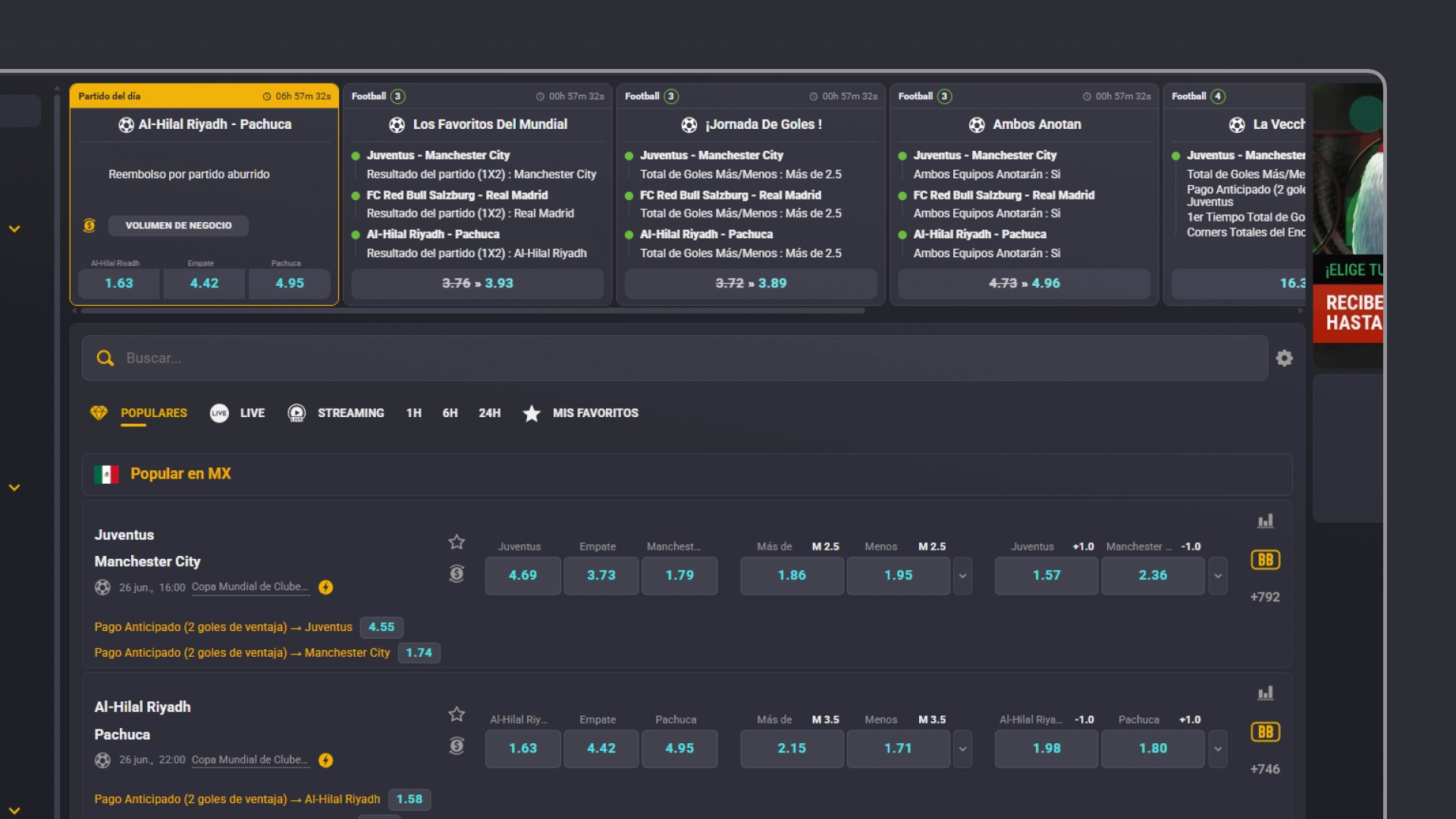
Task: Pick Manchester City win odds 1.79
Action: (x=679, y=576)
